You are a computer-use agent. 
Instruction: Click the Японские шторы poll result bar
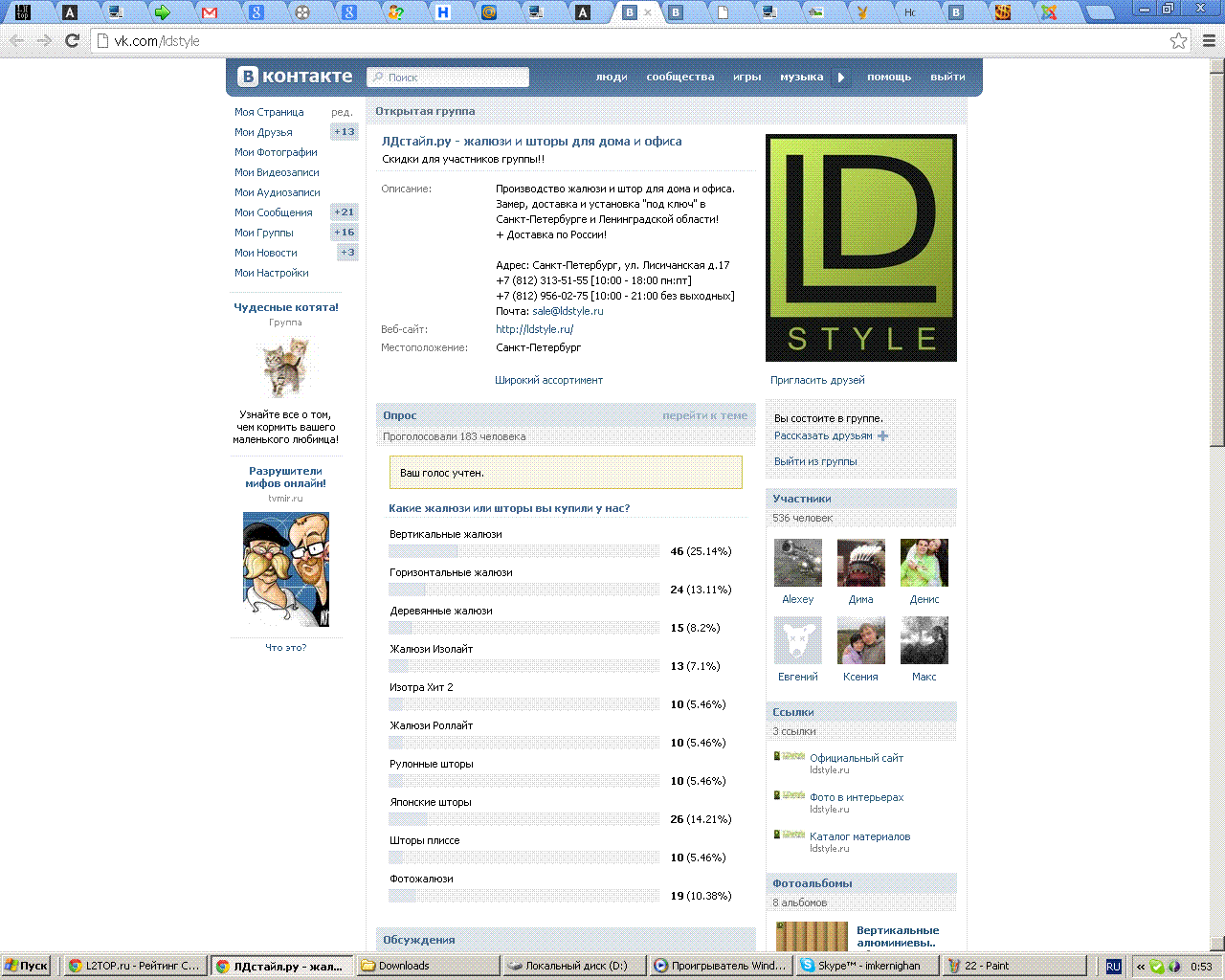(x=524, y=819)
